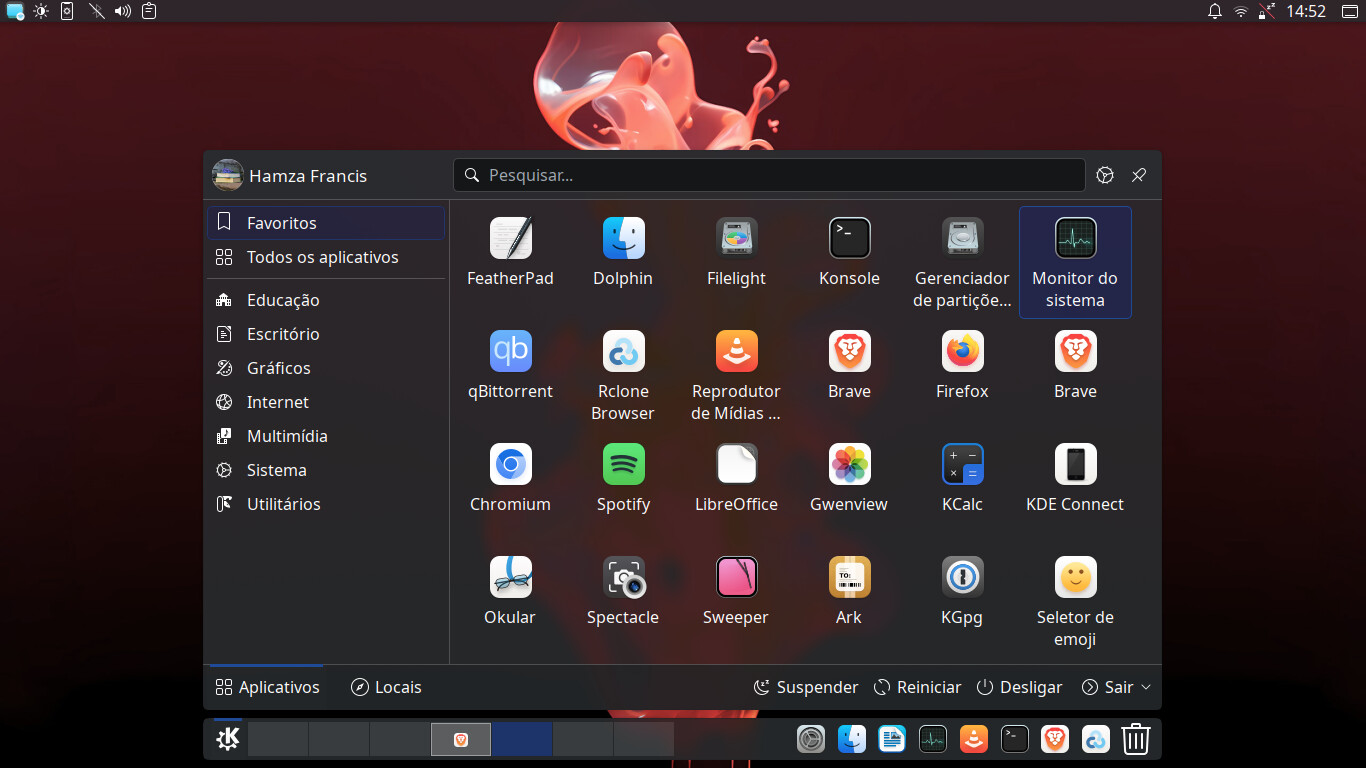Open the Wi-Fi network menu in the tray
This screenshot has height=768, width=1366.
1240,11
